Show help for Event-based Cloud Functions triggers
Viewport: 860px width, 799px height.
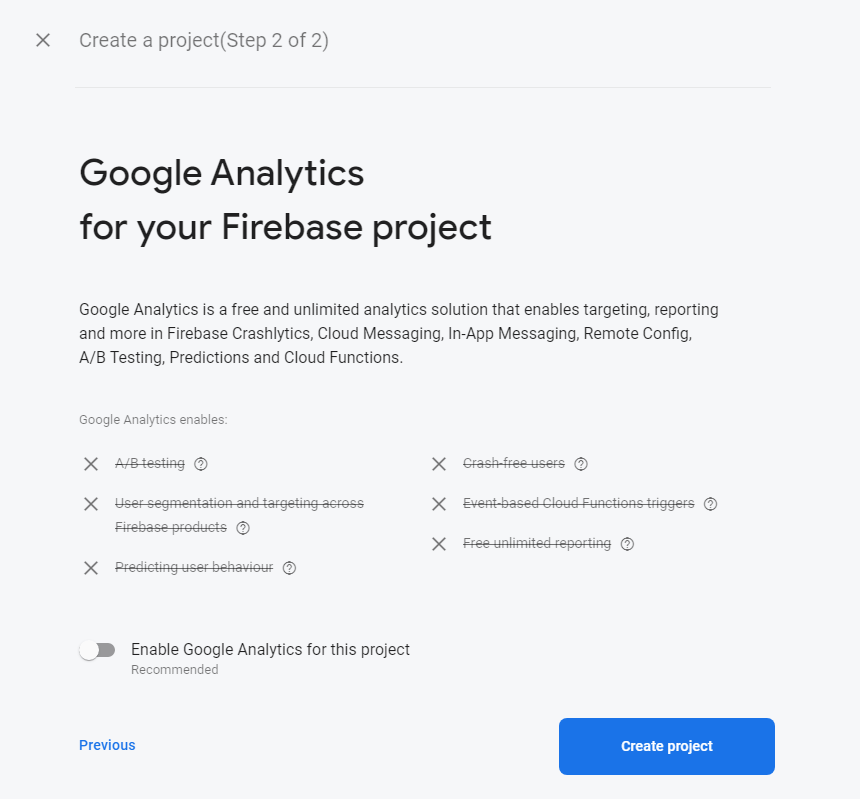click(710, 504)
